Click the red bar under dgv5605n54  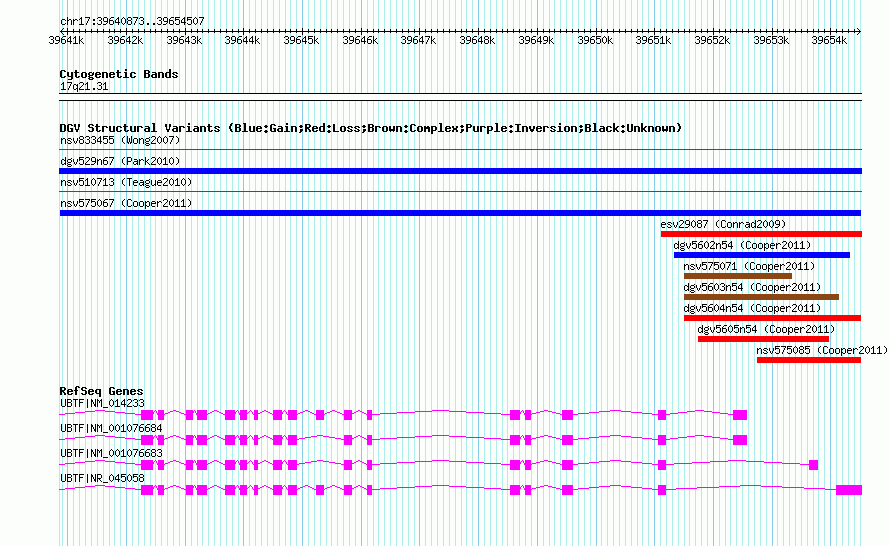(x=763, y=339)
